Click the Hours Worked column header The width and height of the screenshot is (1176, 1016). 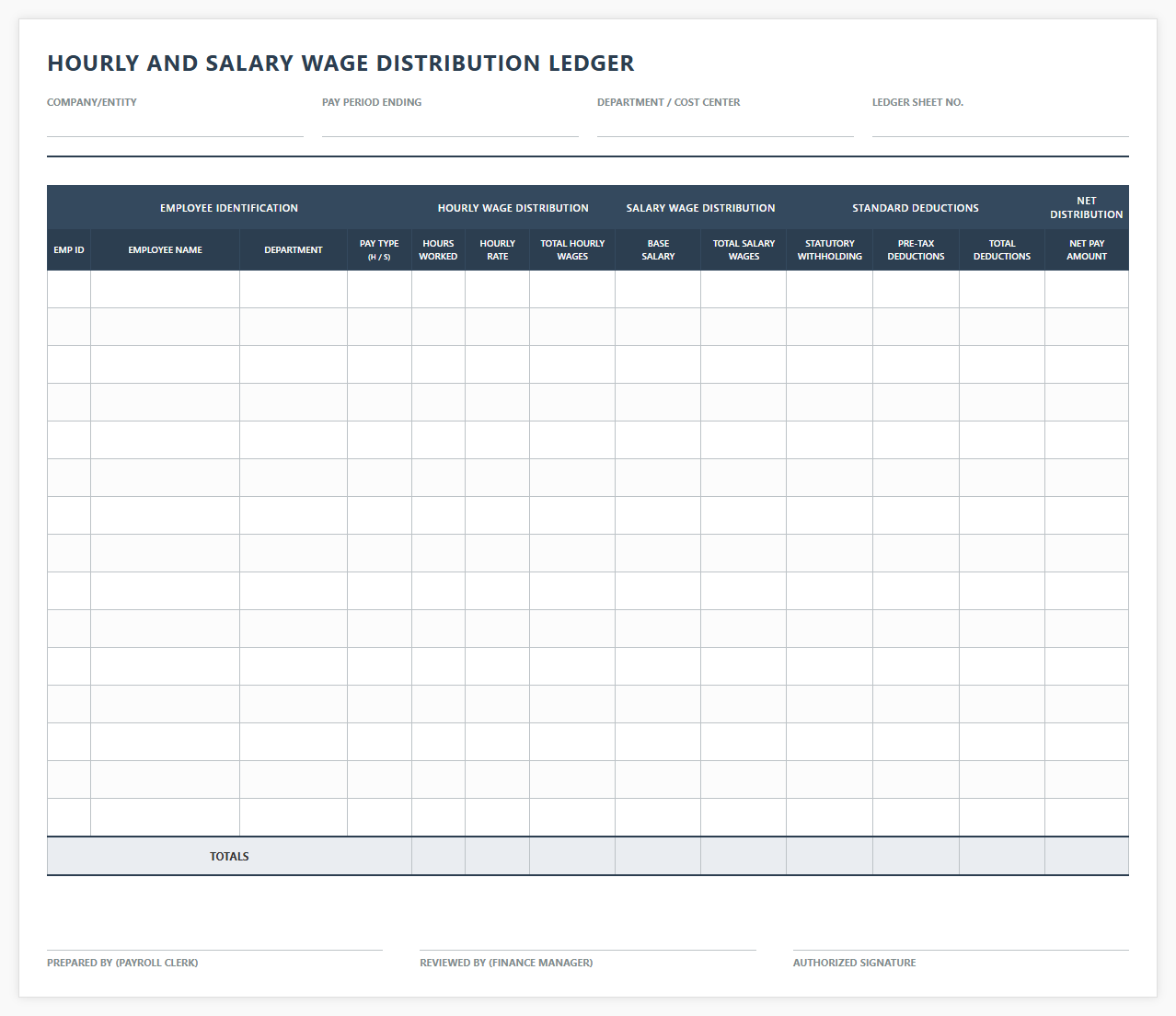click(438, 250)
